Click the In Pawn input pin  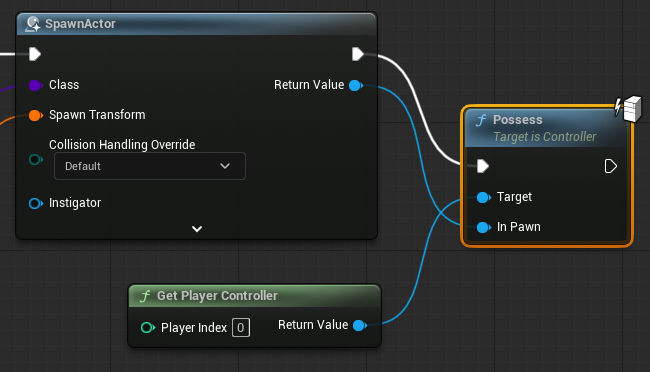[483, 227]
